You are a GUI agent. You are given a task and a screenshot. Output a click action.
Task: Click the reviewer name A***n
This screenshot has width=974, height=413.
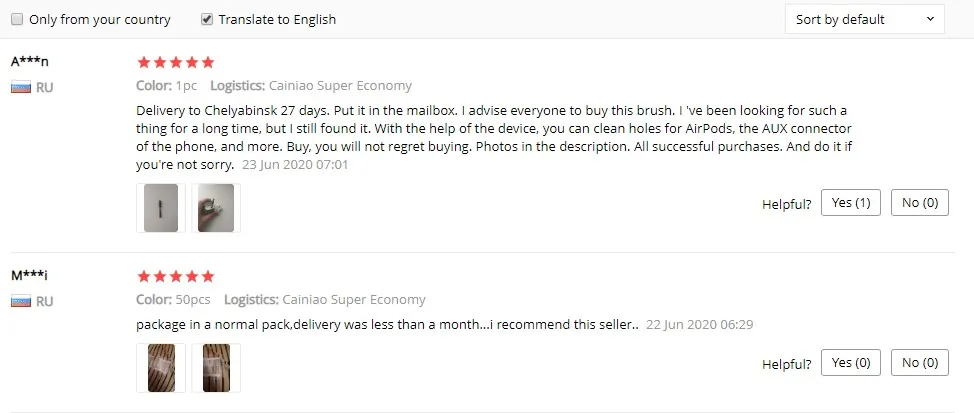[x=30, y=61]
